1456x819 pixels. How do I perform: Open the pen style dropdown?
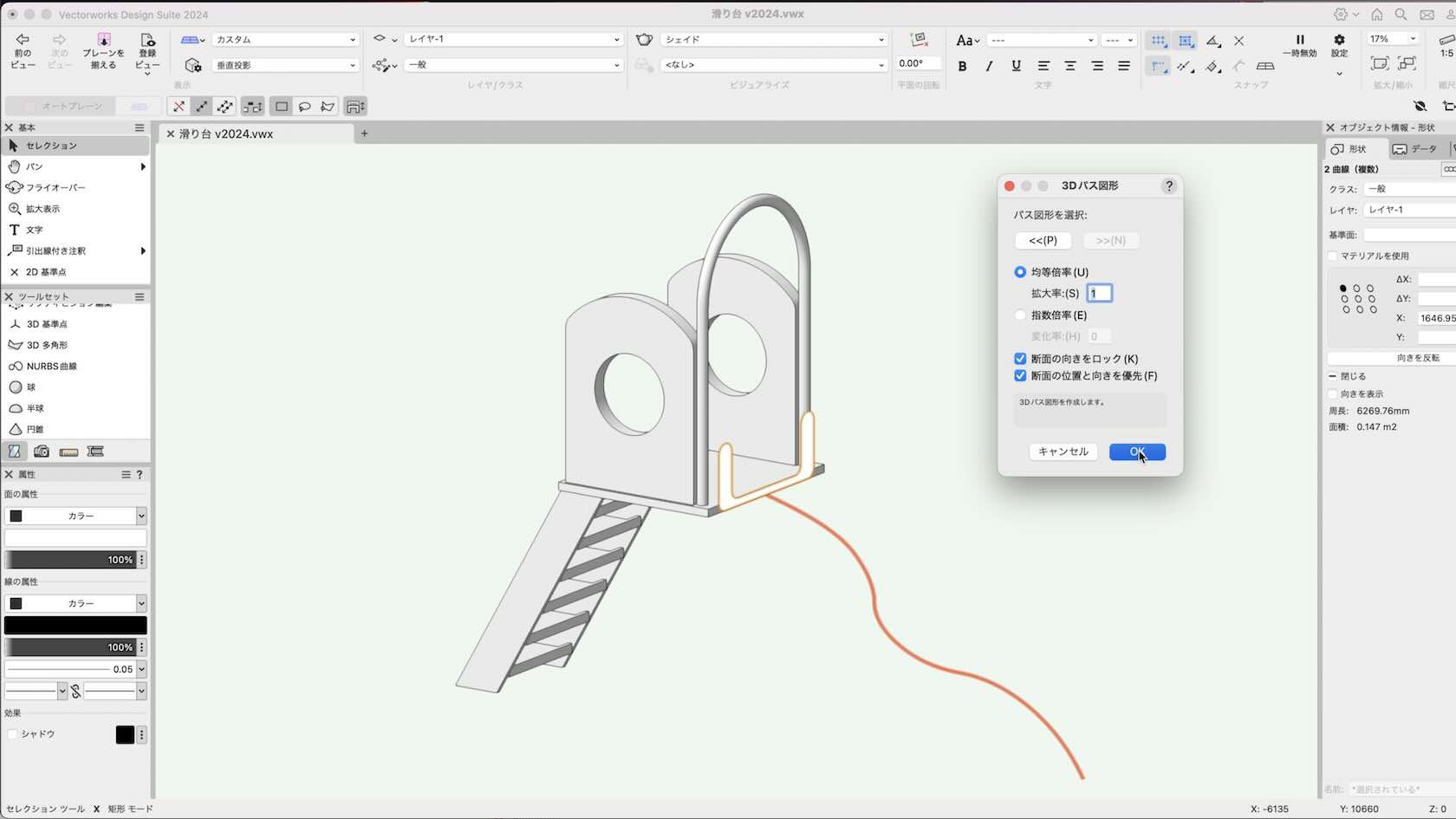(x=75, y=603)
